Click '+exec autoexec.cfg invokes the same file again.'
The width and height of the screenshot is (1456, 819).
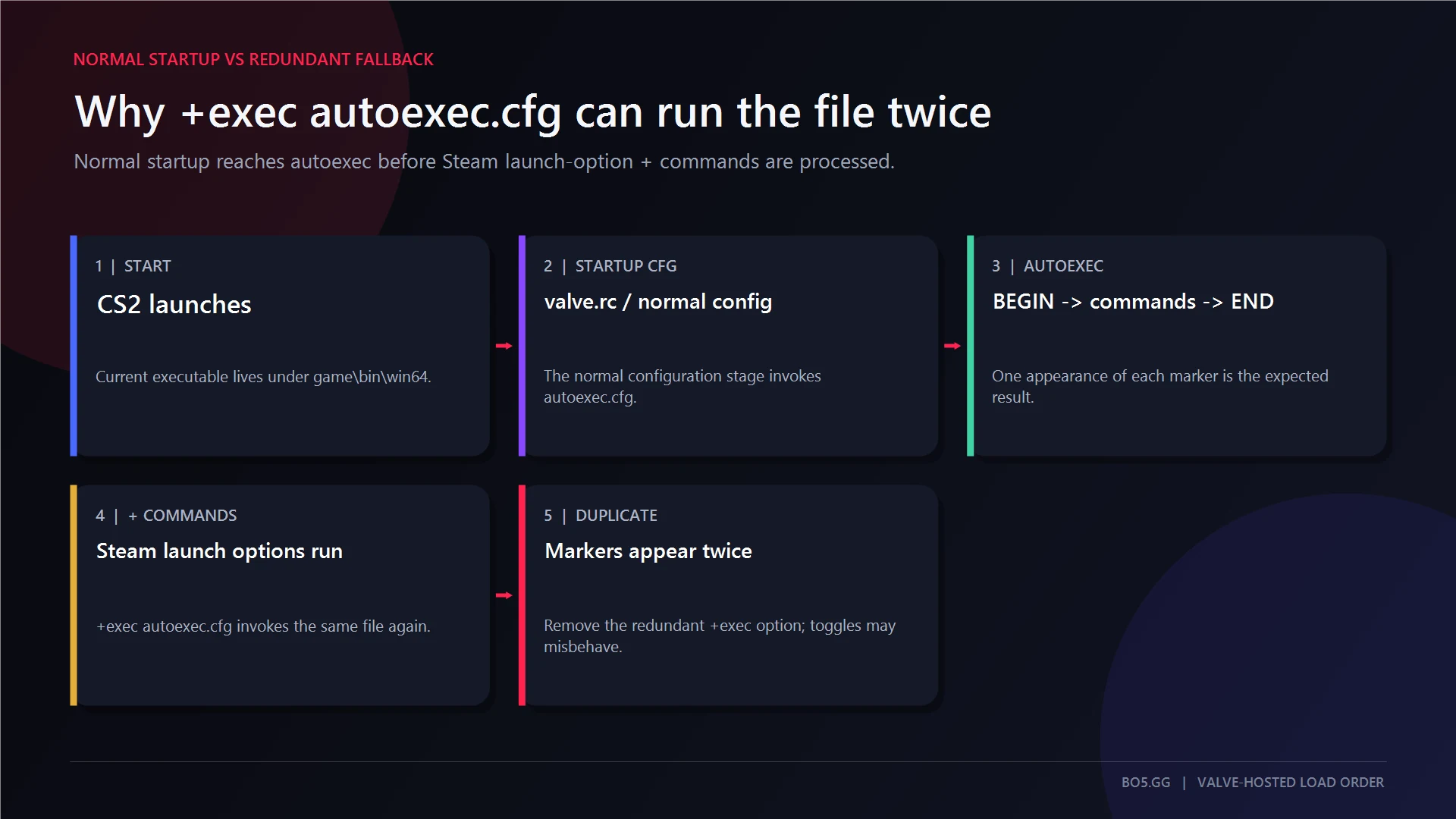click(263, 626)
